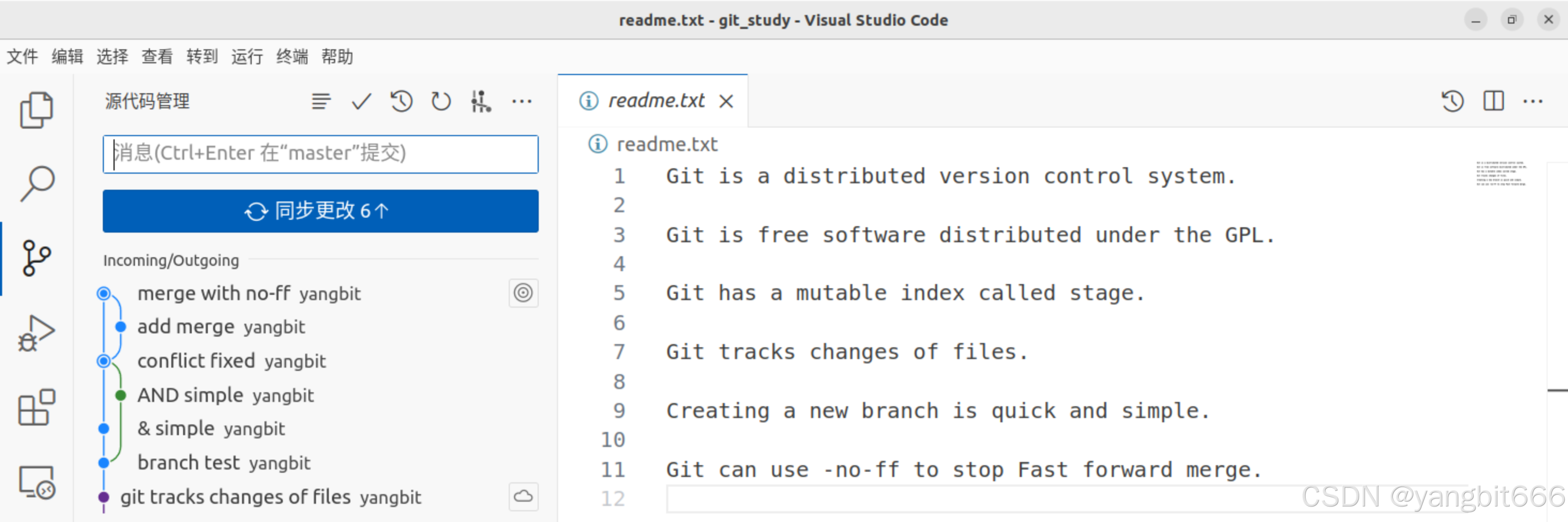Minimize the Visual Studio Code window

1475,20
